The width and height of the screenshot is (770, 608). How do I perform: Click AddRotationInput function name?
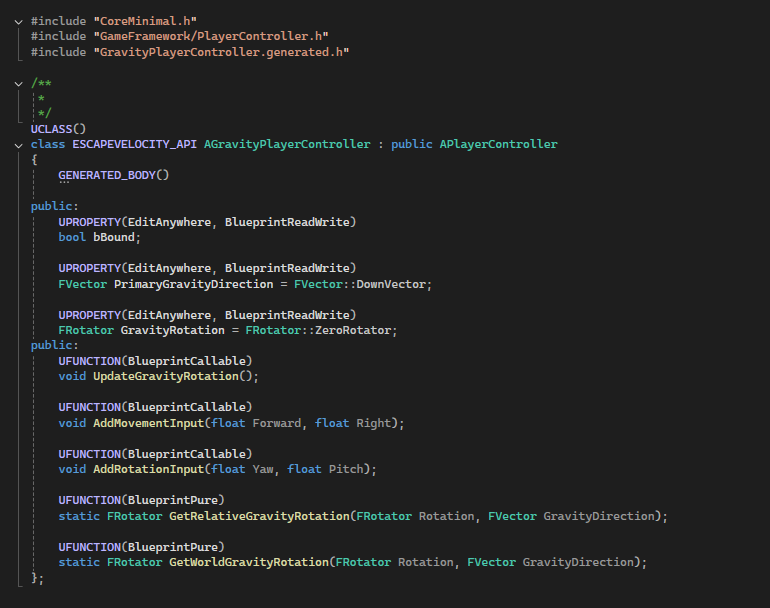pos(148,469)
